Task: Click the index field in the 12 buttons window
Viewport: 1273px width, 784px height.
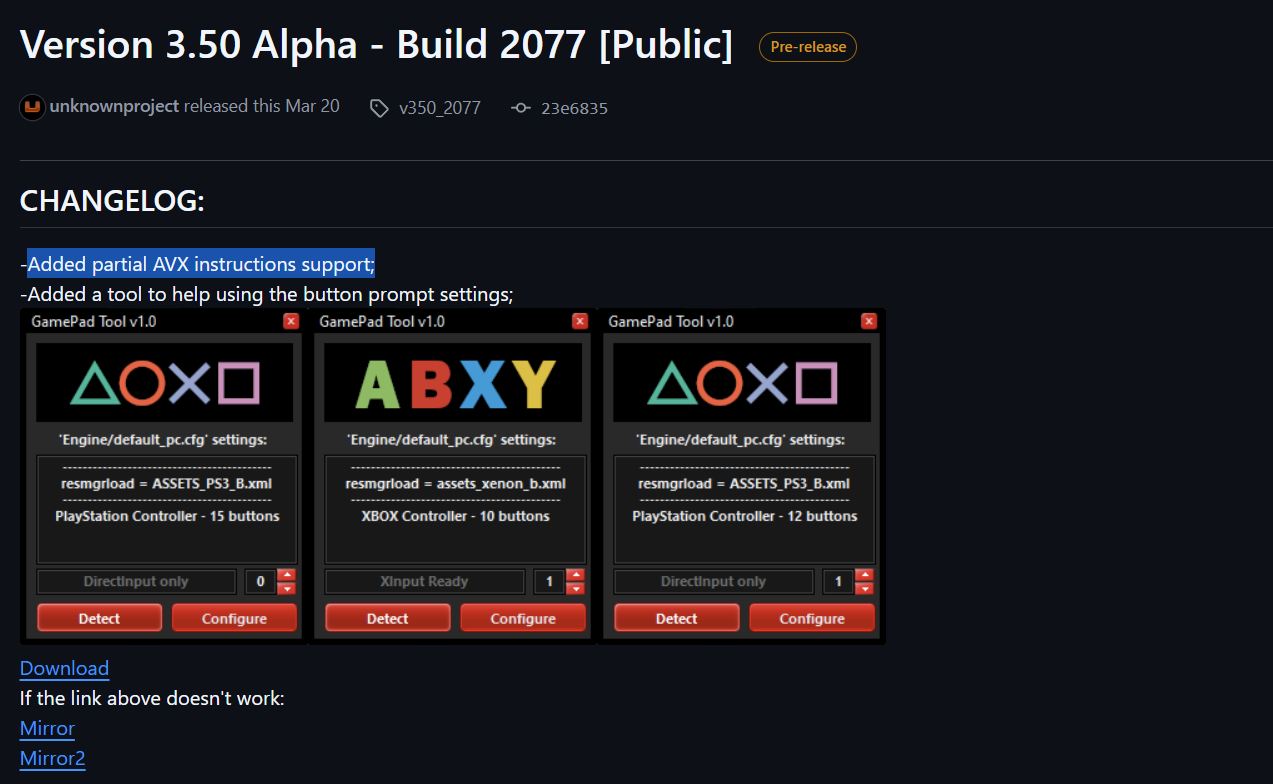Action: [837, 581]
